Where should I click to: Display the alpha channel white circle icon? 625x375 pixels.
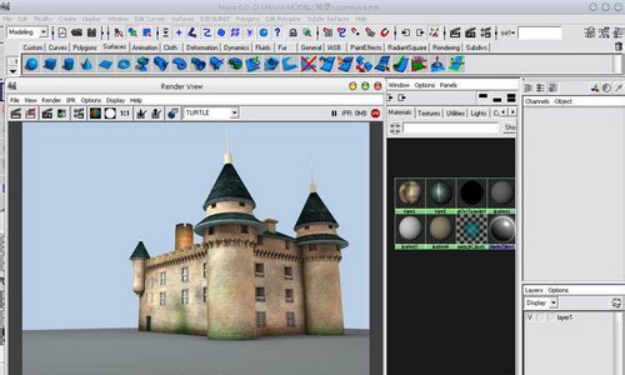110,114
